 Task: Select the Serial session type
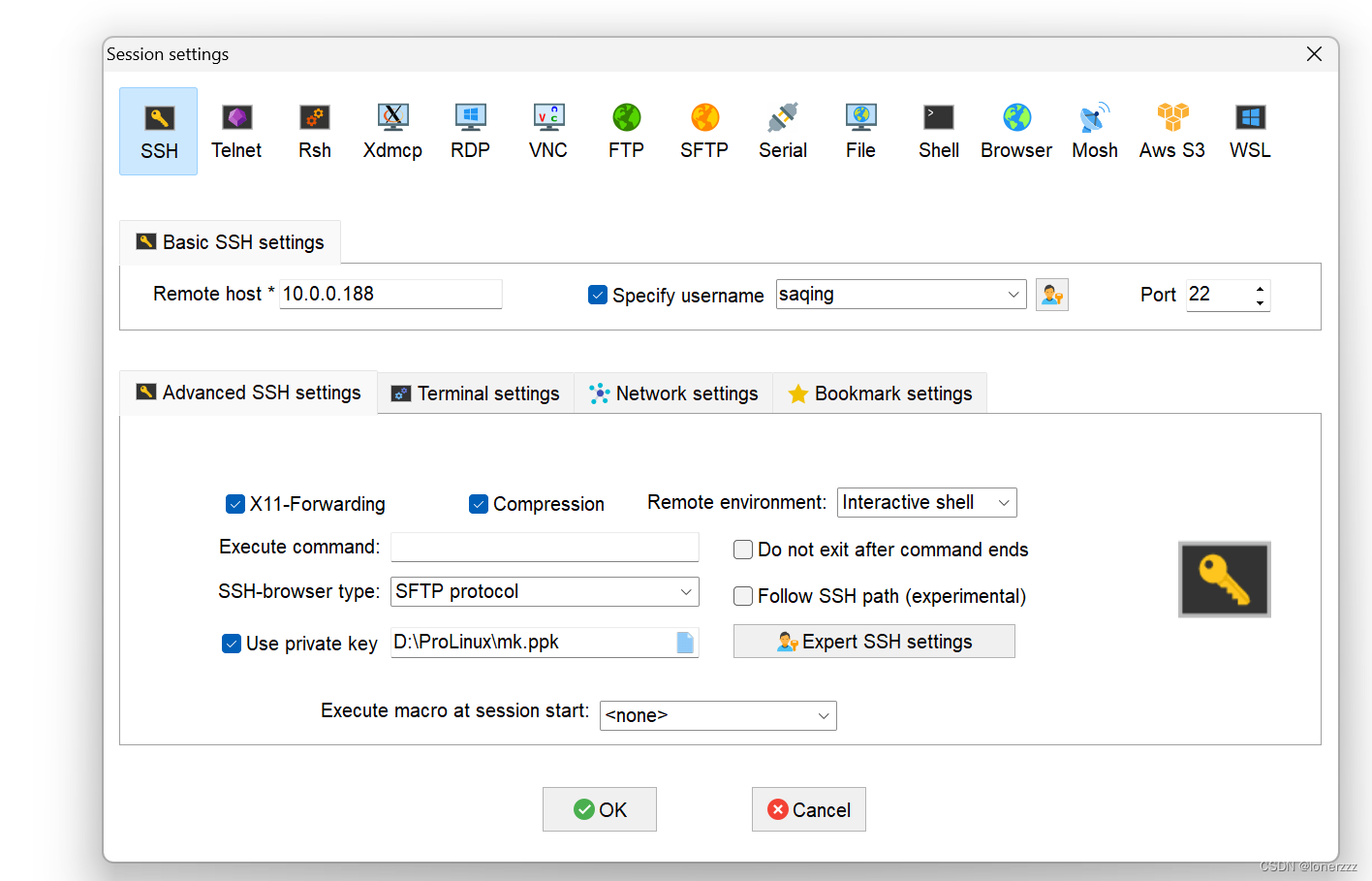coord(782,131)
